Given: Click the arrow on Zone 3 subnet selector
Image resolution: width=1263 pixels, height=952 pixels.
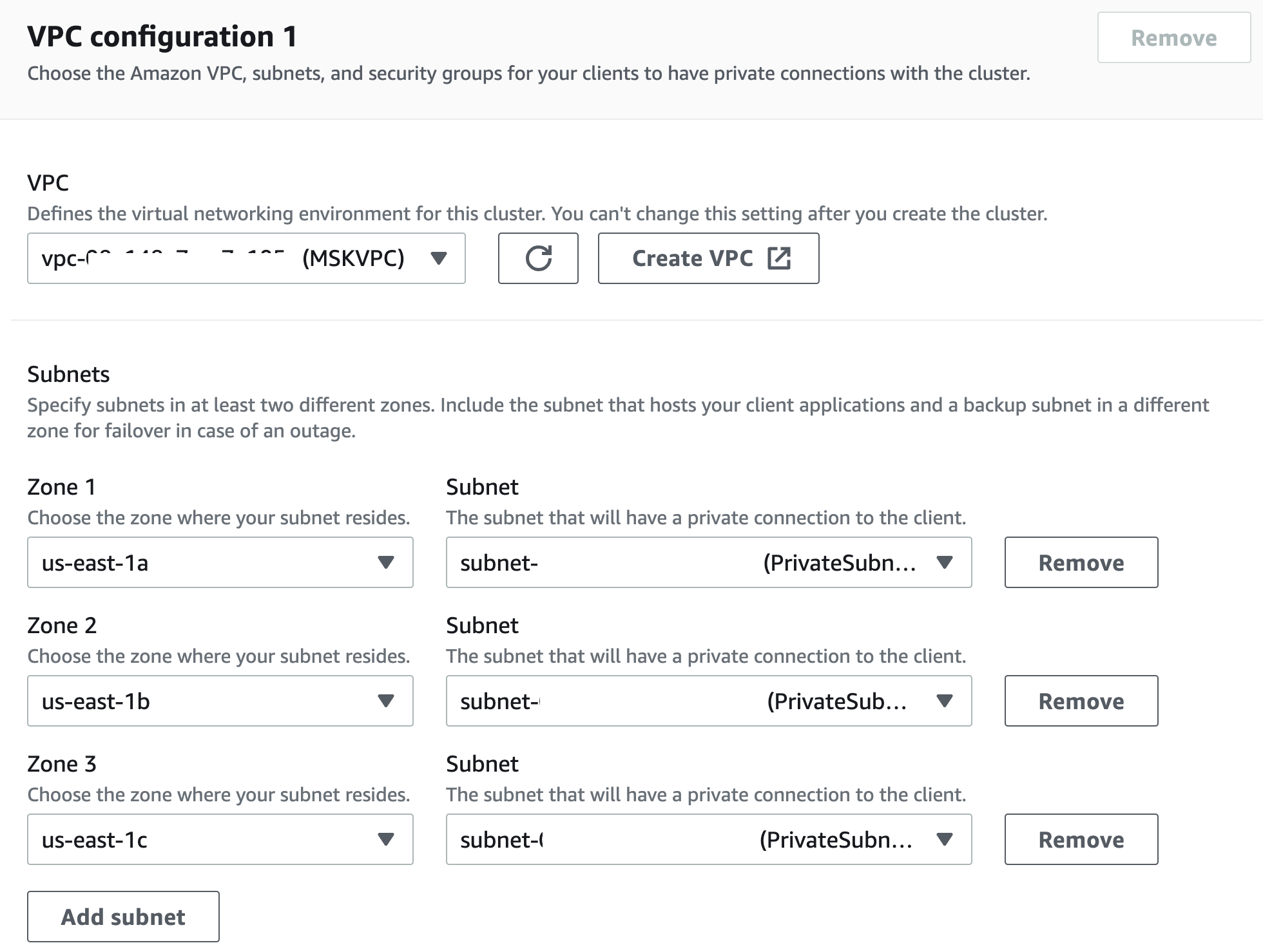Looking at the screenshot, I should pos(945,839).
